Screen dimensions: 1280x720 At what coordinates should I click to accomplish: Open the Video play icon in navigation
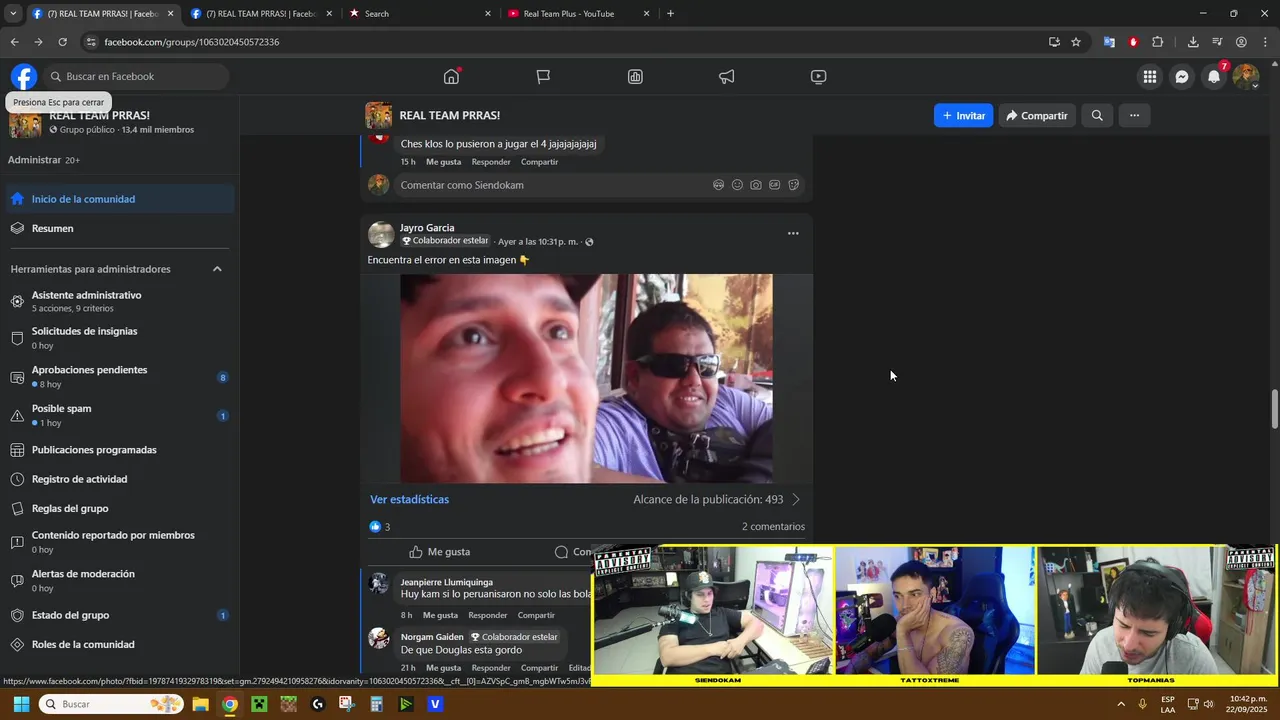coord(818,76)
